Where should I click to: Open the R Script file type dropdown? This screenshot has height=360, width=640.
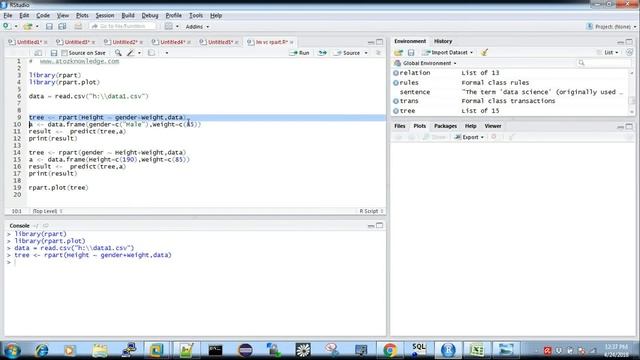tap(371, 211)
